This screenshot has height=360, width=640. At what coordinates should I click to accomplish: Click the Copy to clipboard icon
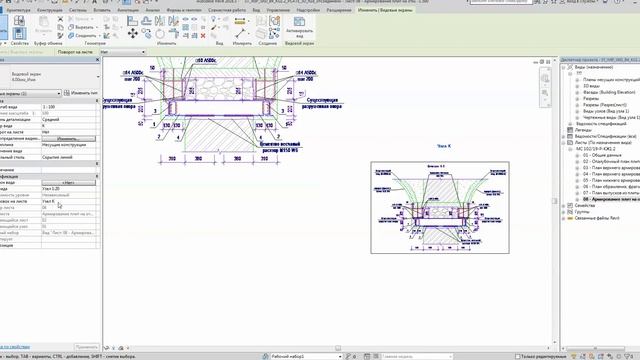(x=60, y=27)
